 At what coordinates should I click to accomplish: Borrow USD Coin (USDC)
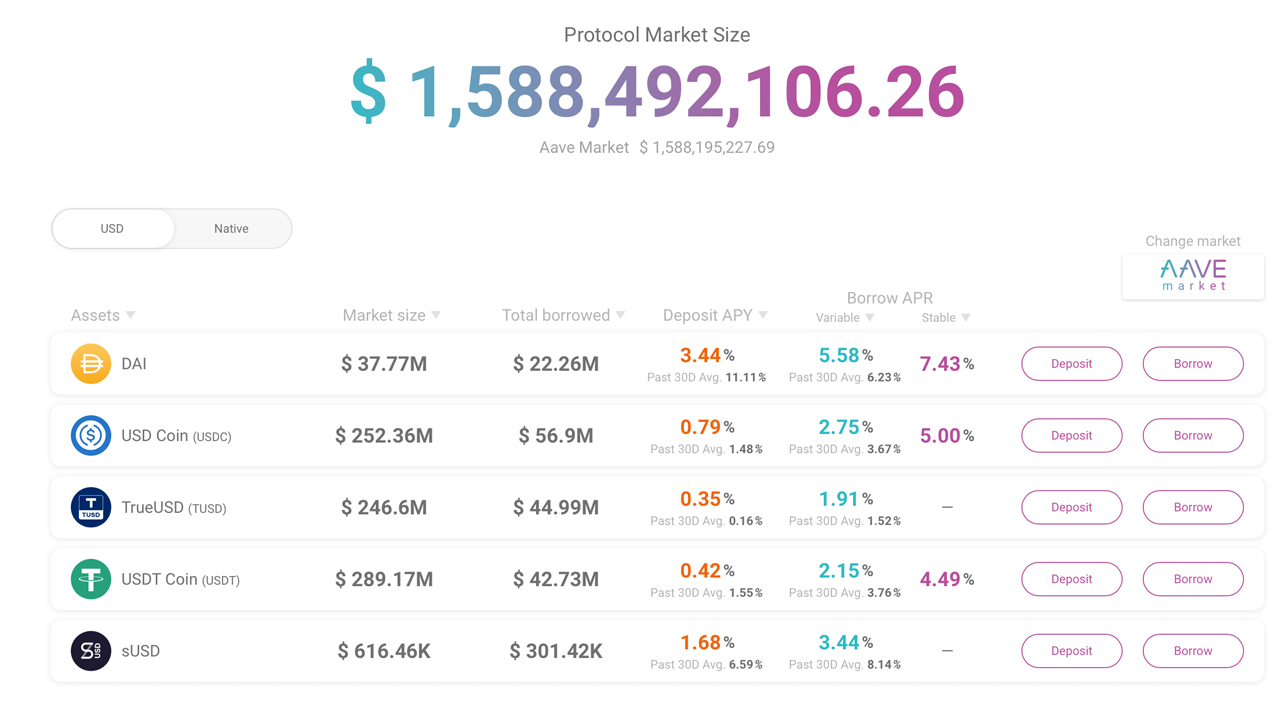point(1193,436)
